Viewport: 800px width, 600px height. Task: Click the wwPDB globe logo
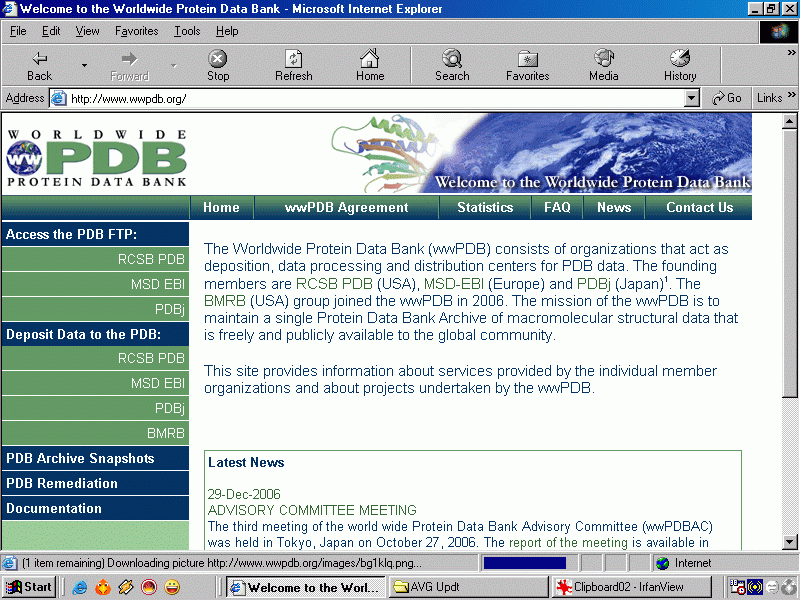tap(23, 158)
